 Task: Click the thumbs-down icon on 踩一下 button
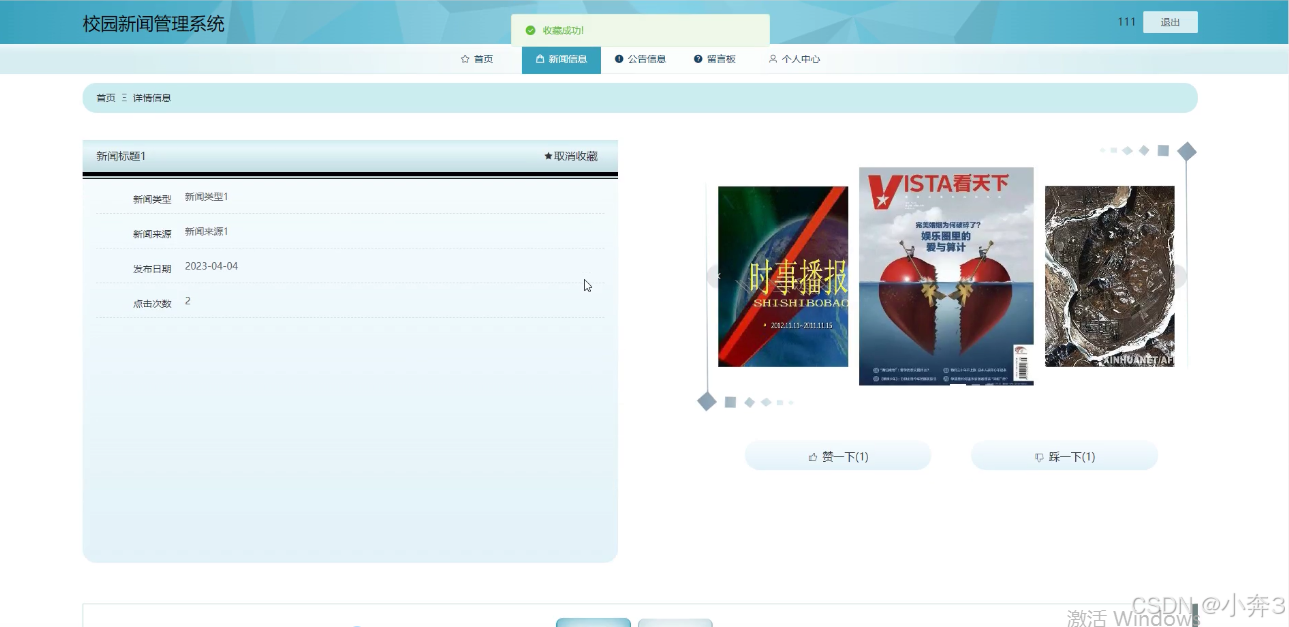point(1037,456)
